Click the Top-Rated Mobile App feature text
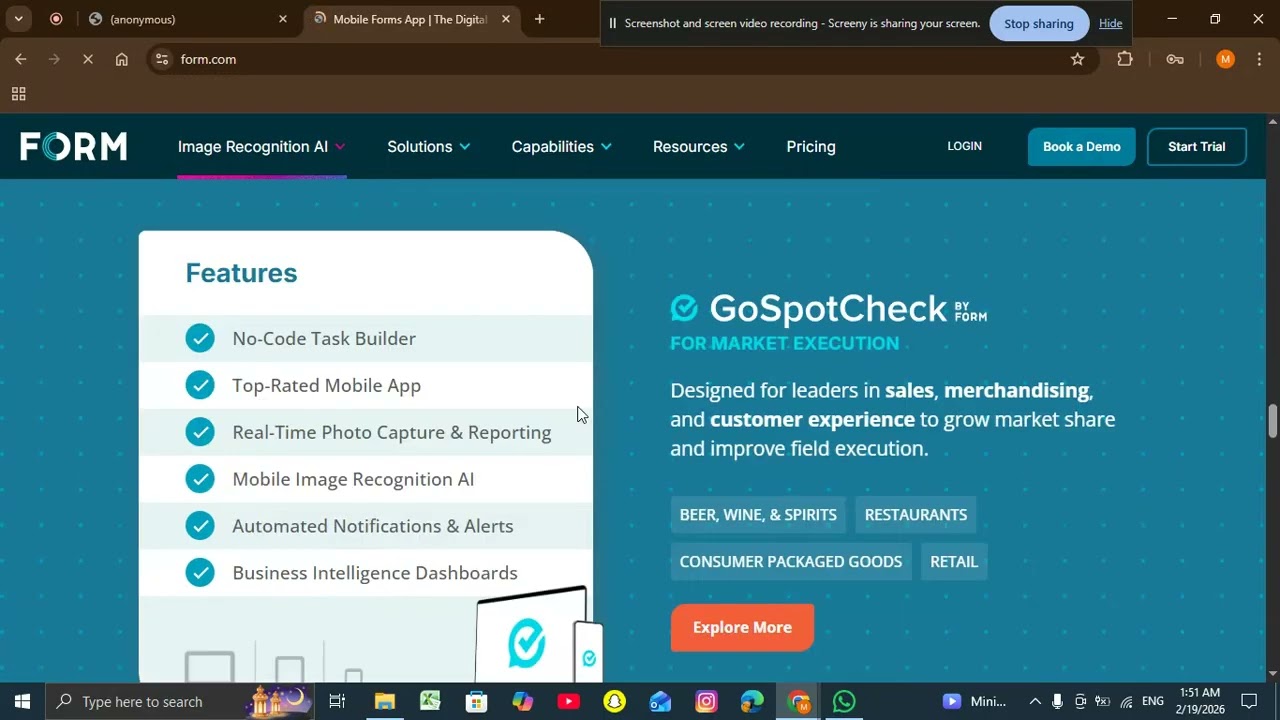 [x=326, y=385]
